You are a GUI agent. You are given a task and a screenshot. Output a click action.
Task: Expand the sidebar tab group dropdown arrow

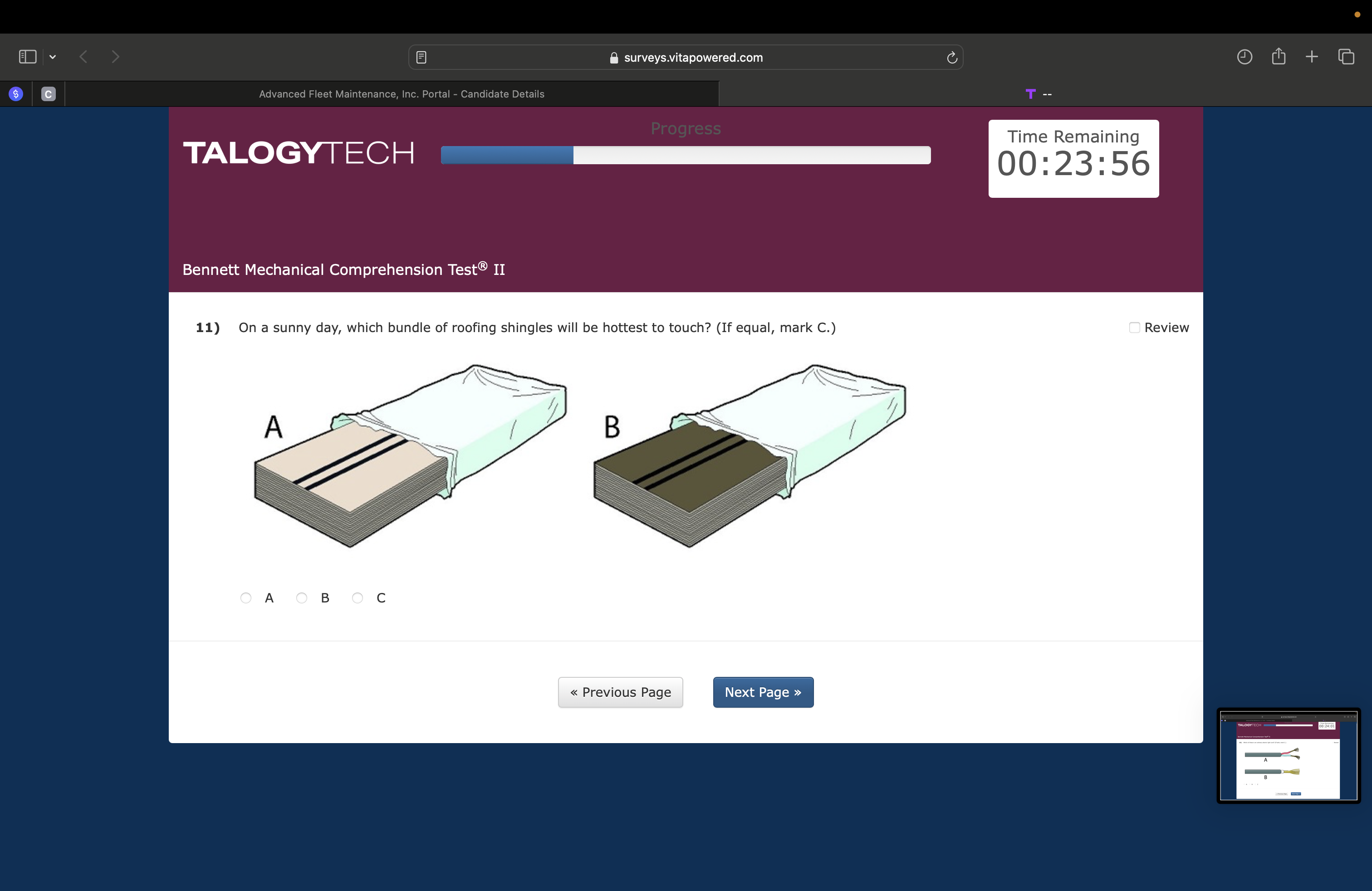click(x=53, y=56)
